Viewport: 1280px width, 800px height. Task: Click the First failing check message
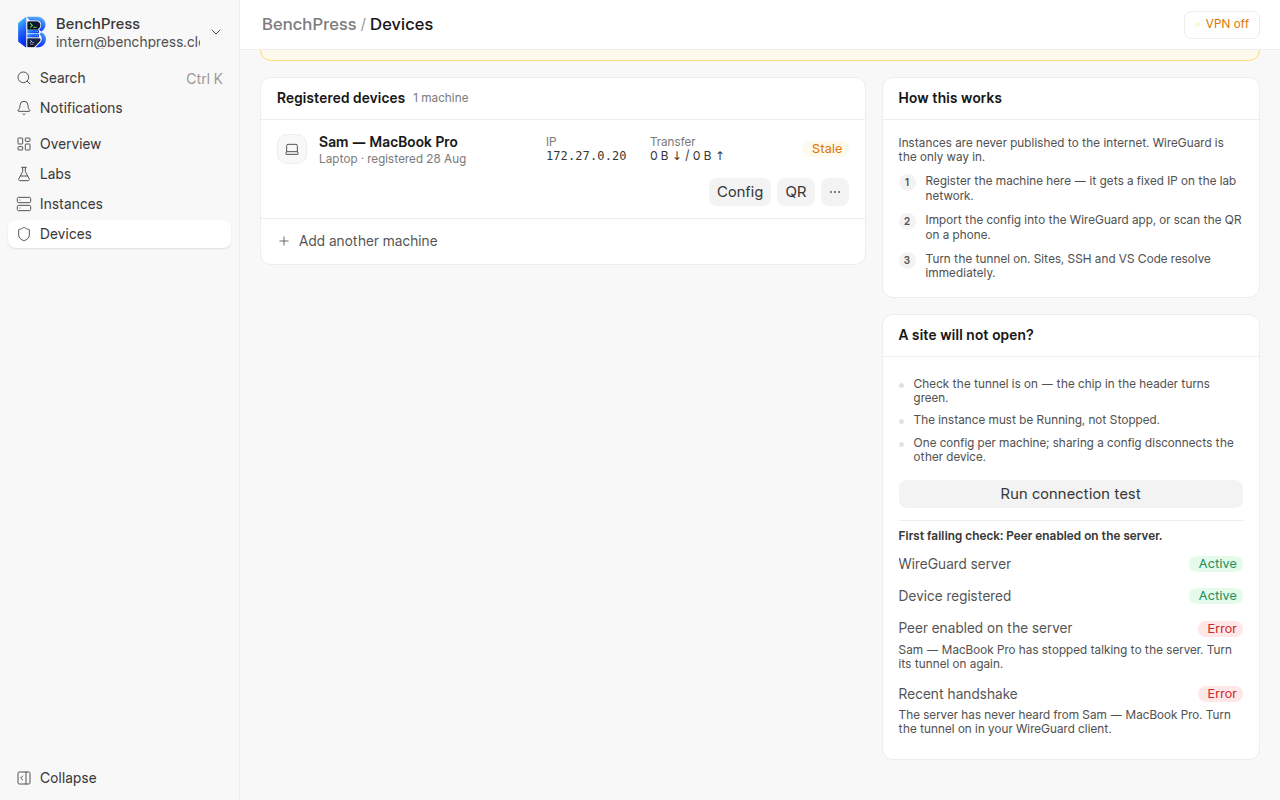pyautogui.click(x=1030, y=536)
